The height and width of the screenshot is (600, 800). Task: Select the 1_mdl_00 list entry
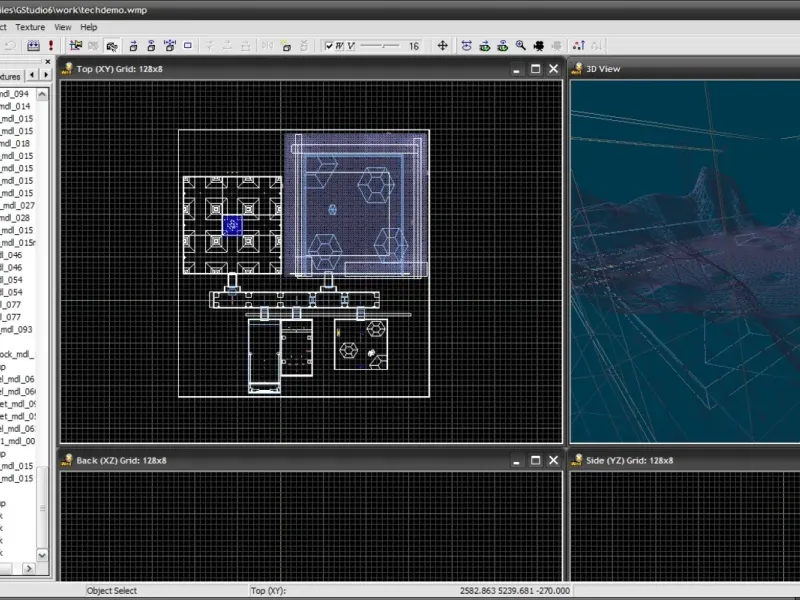17,441
